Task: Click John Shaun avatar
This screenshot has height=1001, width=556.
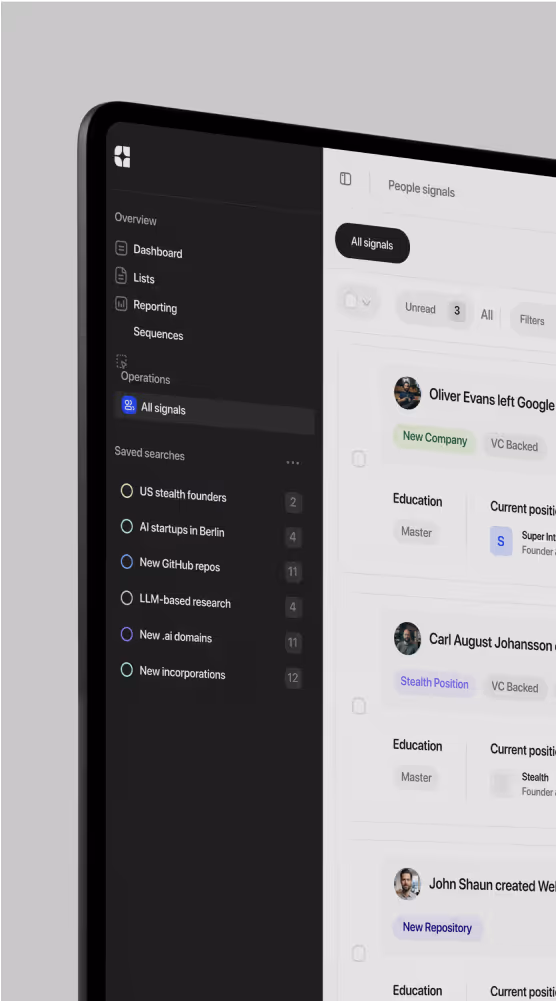Action: coord(407,884)
